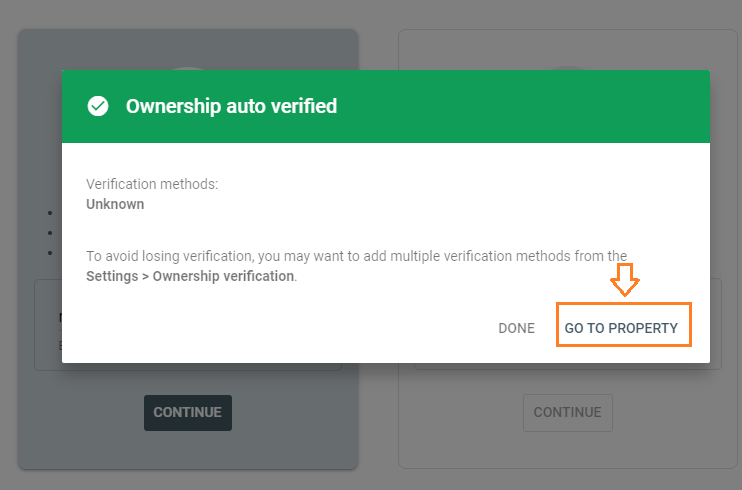Click the 'Ownership auto verified' title
Image resolution: width=742 pixels, height=490 pixels.
(x=231, y=106)
